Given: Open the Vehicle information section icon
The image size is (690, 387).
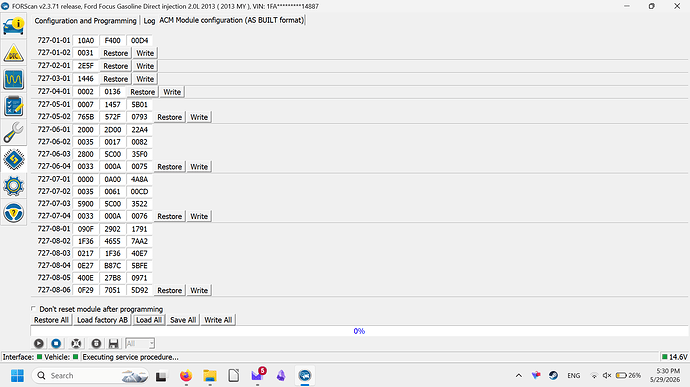Looking at the screenshot, I should (x=14, y=26).
